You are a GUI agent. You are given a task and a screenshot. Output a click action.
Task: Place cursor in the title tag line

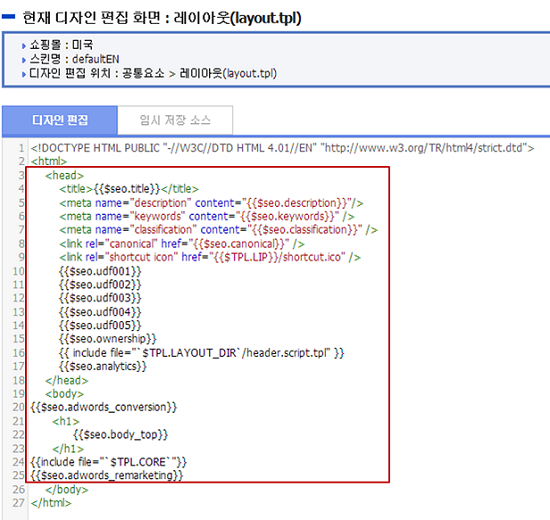(129, 189)
